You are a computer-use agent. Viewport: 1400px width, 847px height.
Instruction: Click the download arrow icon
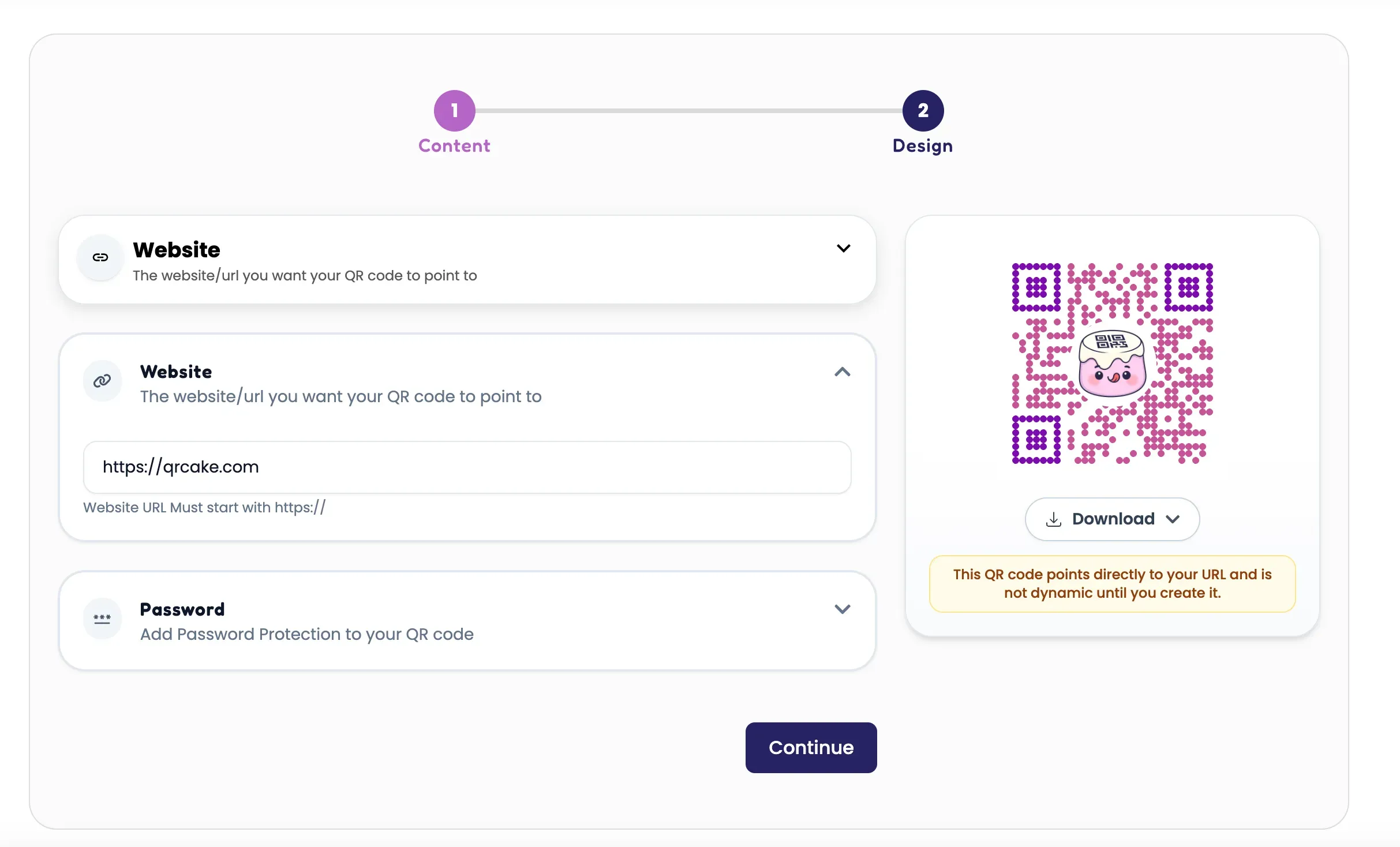1054,519
